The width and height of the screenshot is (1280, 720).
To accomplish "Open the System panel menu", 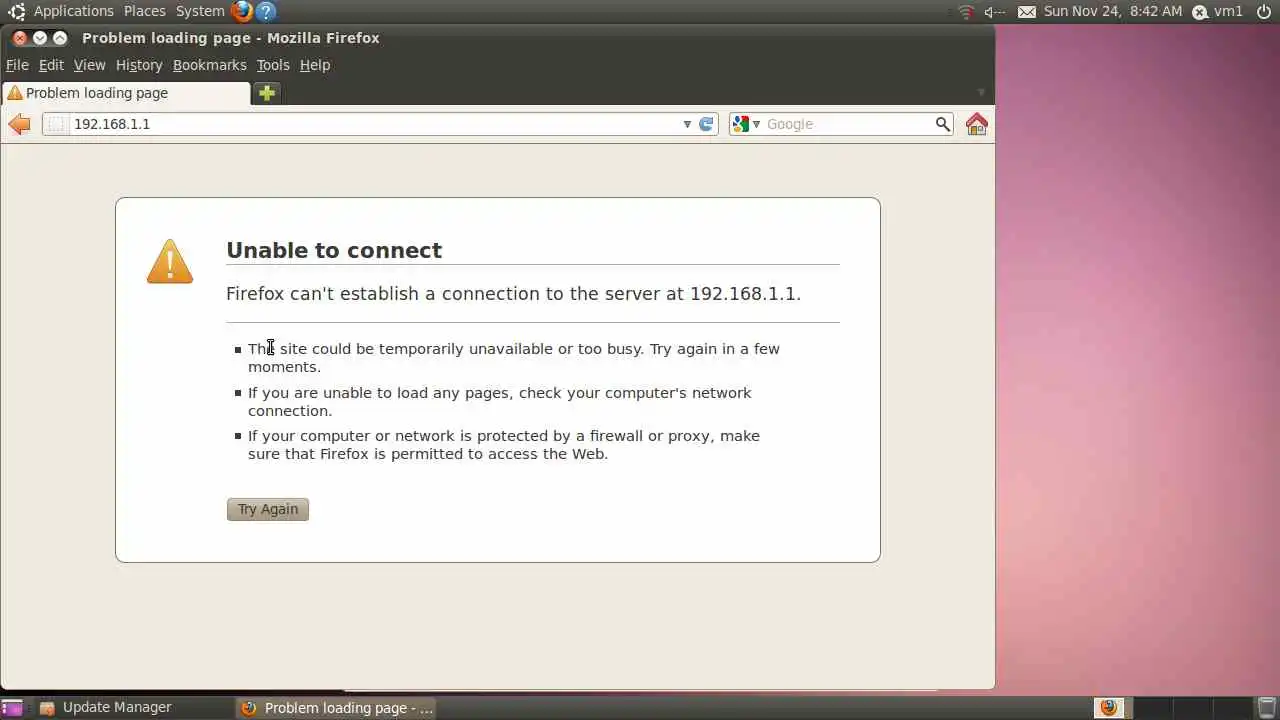I will click(200, 12).
